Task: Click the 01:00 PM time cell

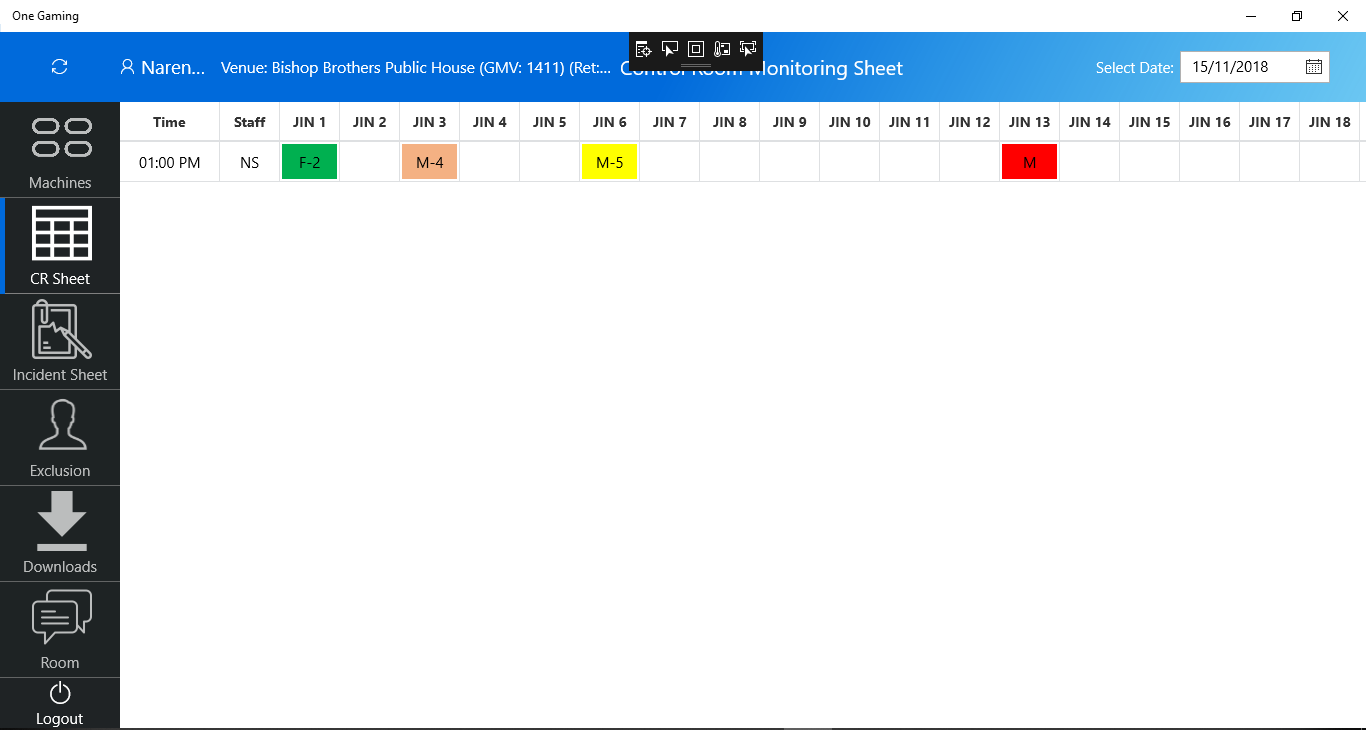Action: [169, 162]
